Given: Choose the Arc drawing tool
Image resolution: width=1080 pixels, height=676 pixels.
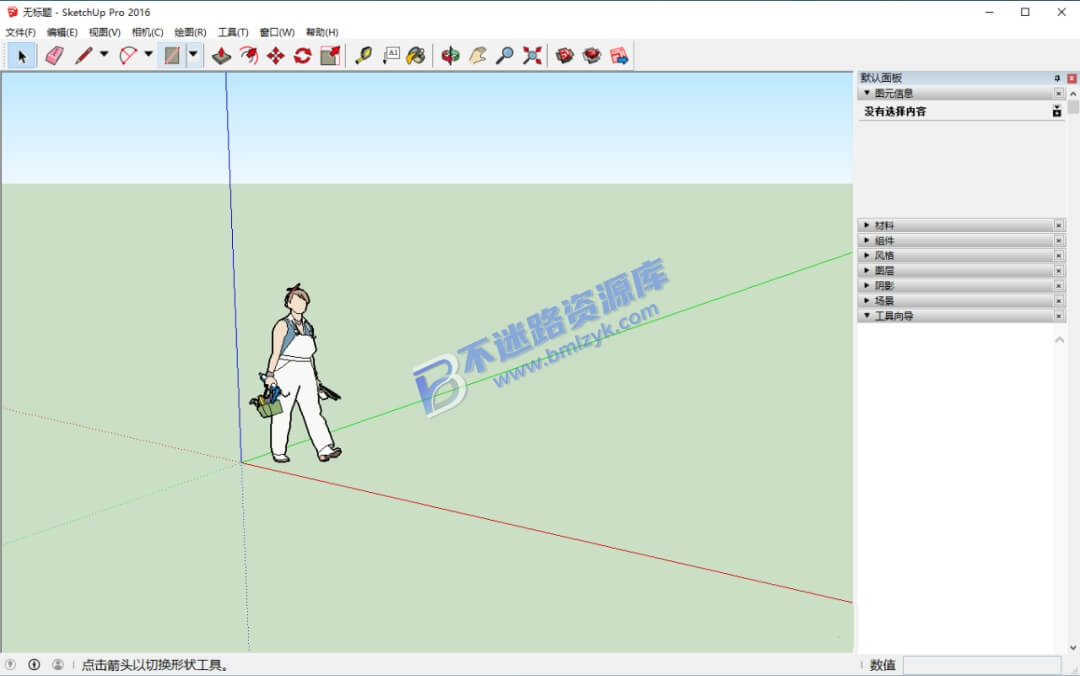Looking at the screenshot, I should coord(128,56).
